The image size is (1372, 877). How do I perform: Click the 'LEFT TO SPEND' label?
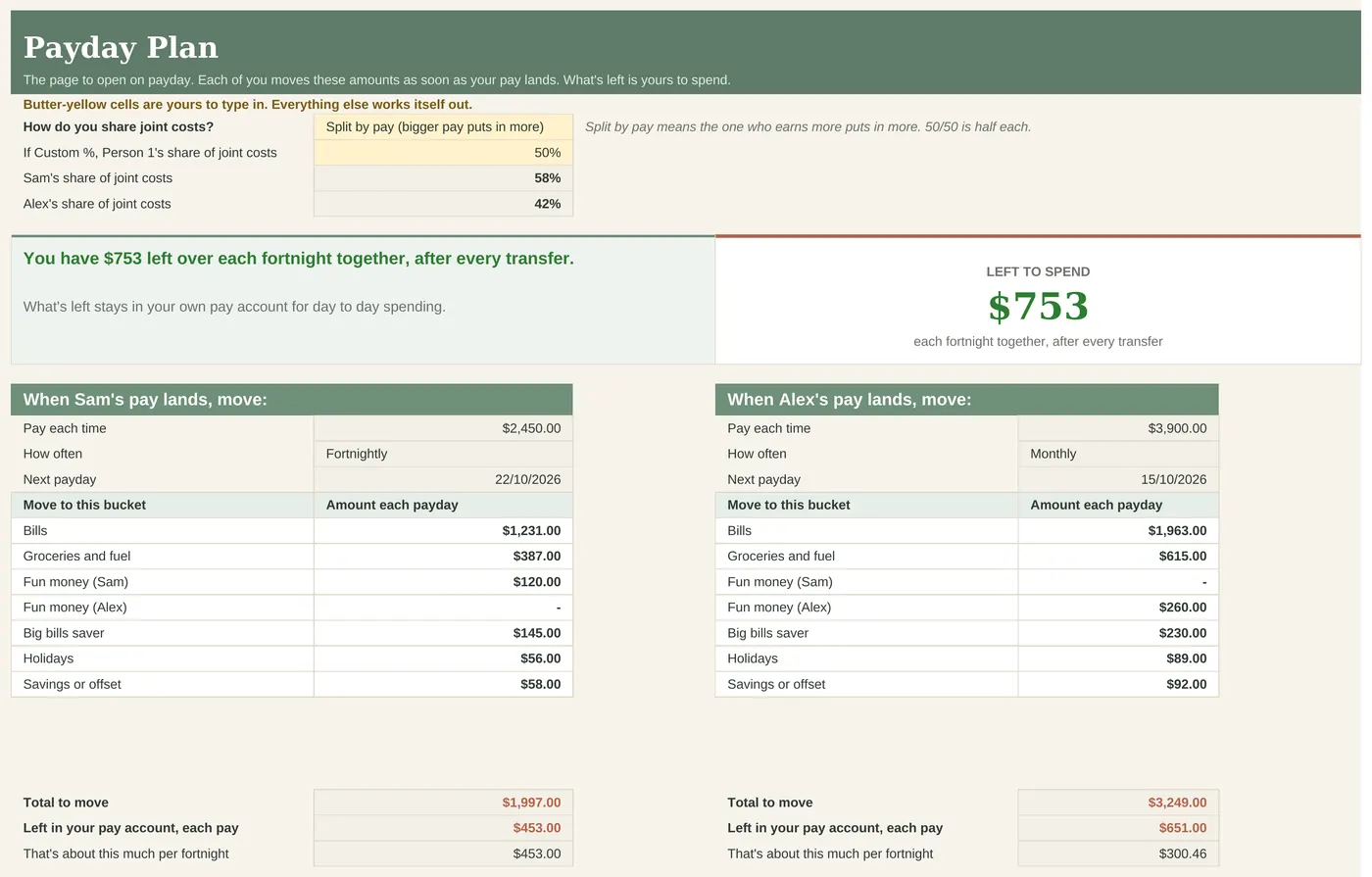(1038, 271)
